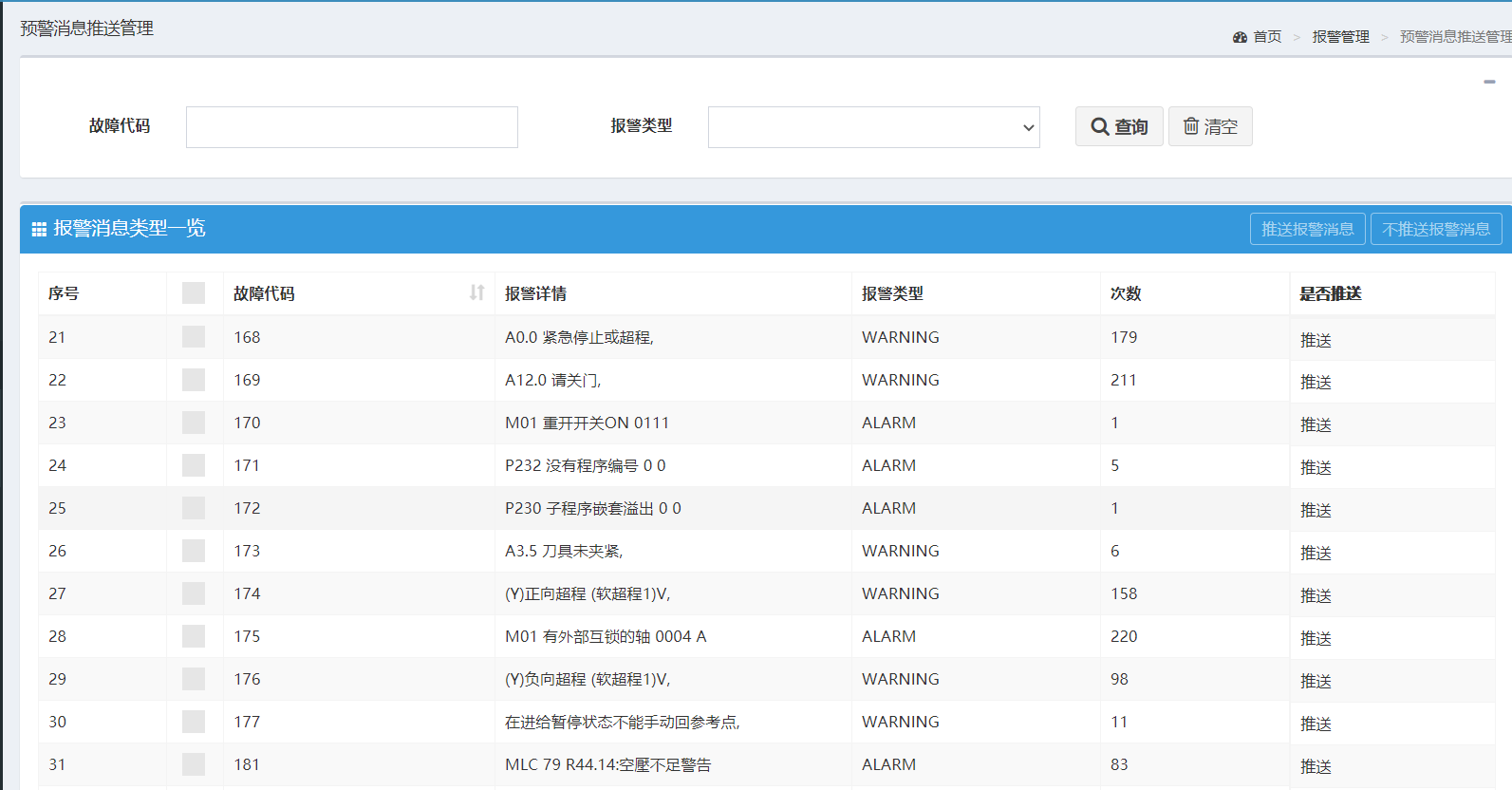Click the 预警消息推送管理 page title
The height and width of the screenshot is (790, 1512).
pyautogui.click(x=87, y=28)
